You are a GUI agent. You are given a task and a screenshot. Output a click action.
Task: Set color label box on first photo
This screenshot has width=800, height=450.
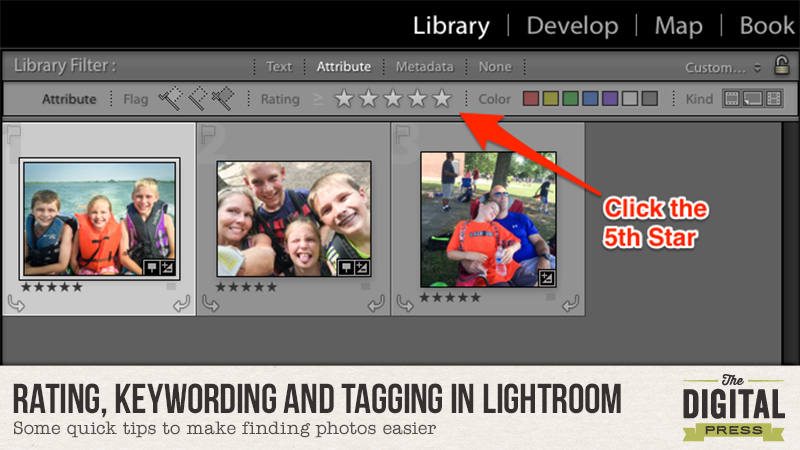click(171, 287)
